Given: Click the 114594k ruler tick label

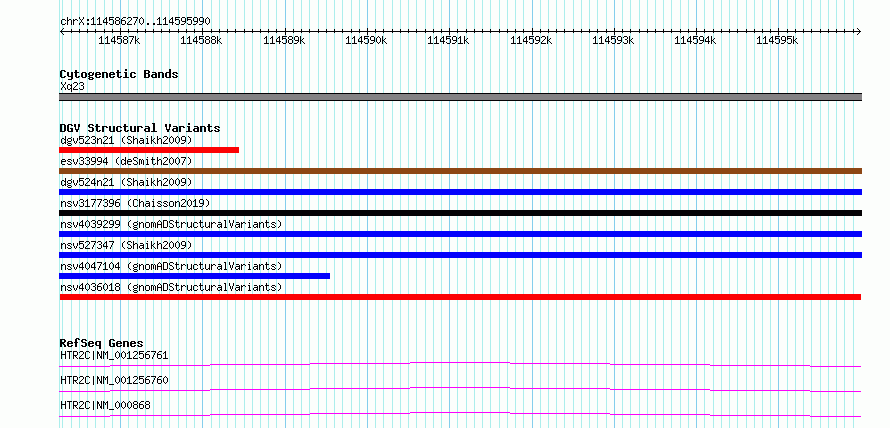Looking at the screenshot, I should click(695, 40).
